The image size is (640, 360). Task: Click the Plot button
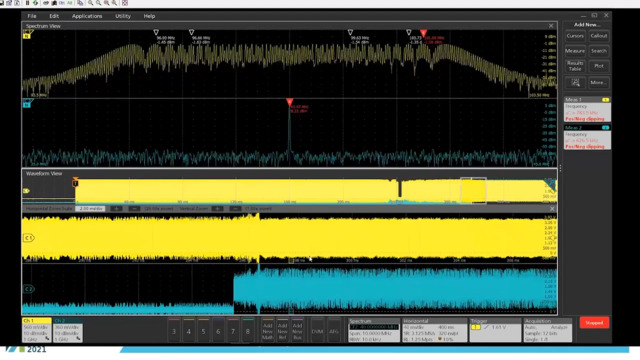tap(599, 66)
